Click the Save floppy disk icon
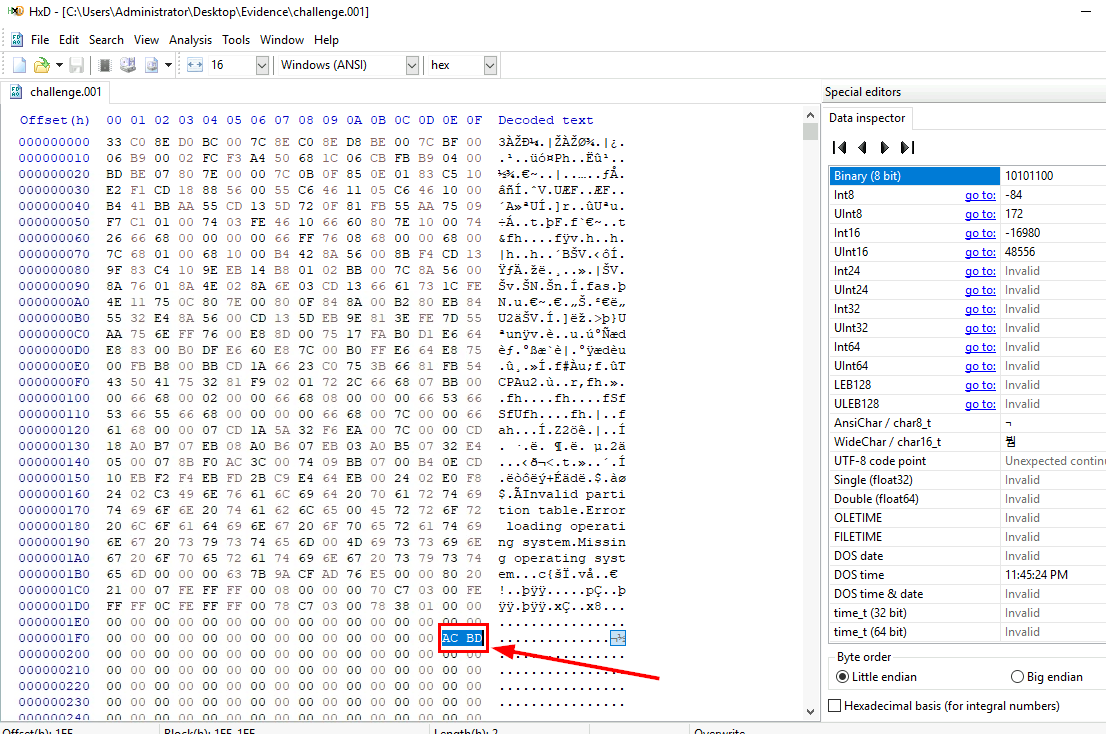1106x734 pixels. click(76, 66)
